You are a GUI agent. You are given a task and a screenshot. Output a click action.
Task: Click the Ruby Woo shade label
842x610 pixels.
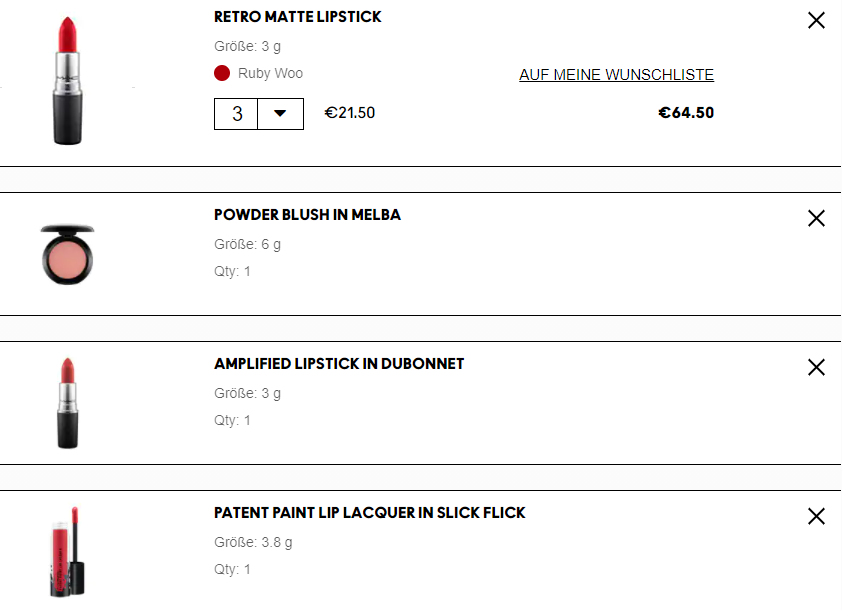[x=270, y=73]
